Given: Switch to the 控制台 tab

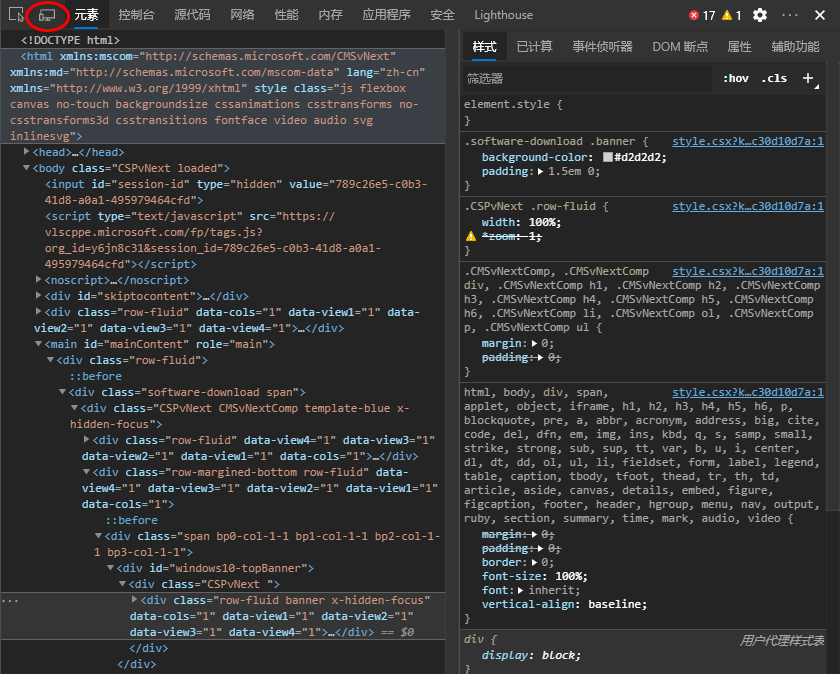Looking at the screenshot, I should pyautogui.click(x=136, y=15).
